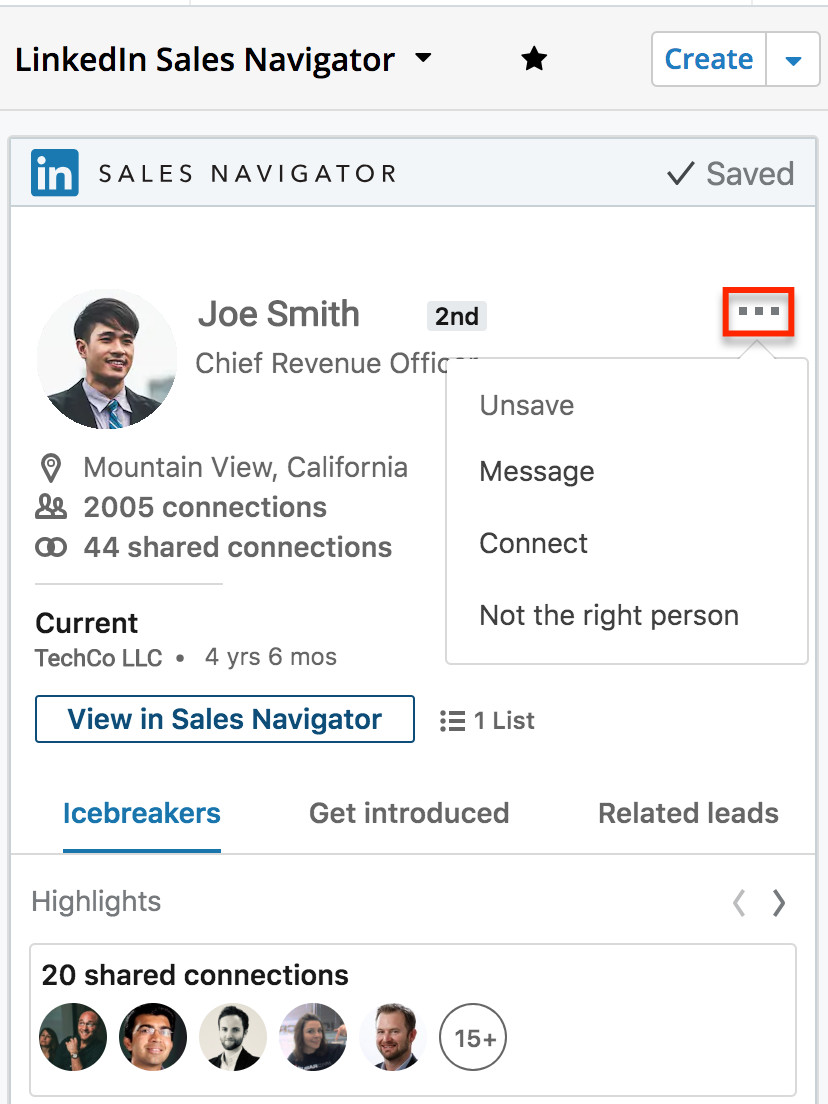Expand the Create button dropdown arrow
Screen dimensions: 828x1104
(x=793, y=60)
